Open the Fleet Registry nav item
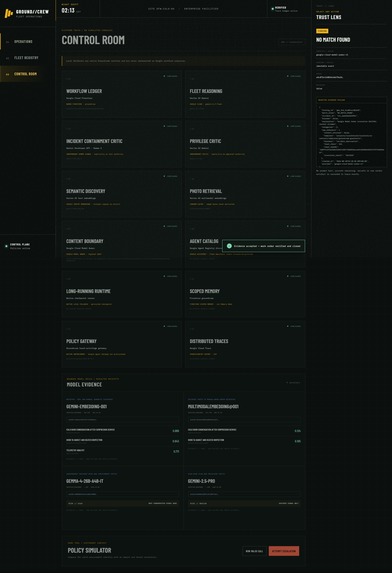The height and width of the screenshot is (573, 392). (28, 58)
